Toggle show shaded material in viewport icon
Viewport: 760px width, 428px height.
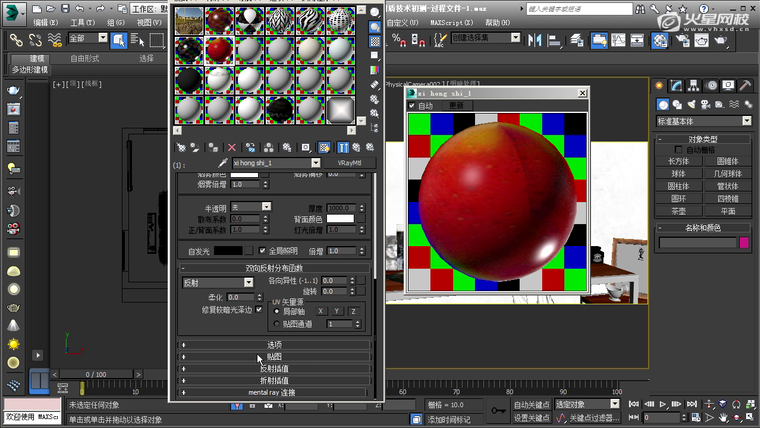pyautogui.click(x=324, y=147)
